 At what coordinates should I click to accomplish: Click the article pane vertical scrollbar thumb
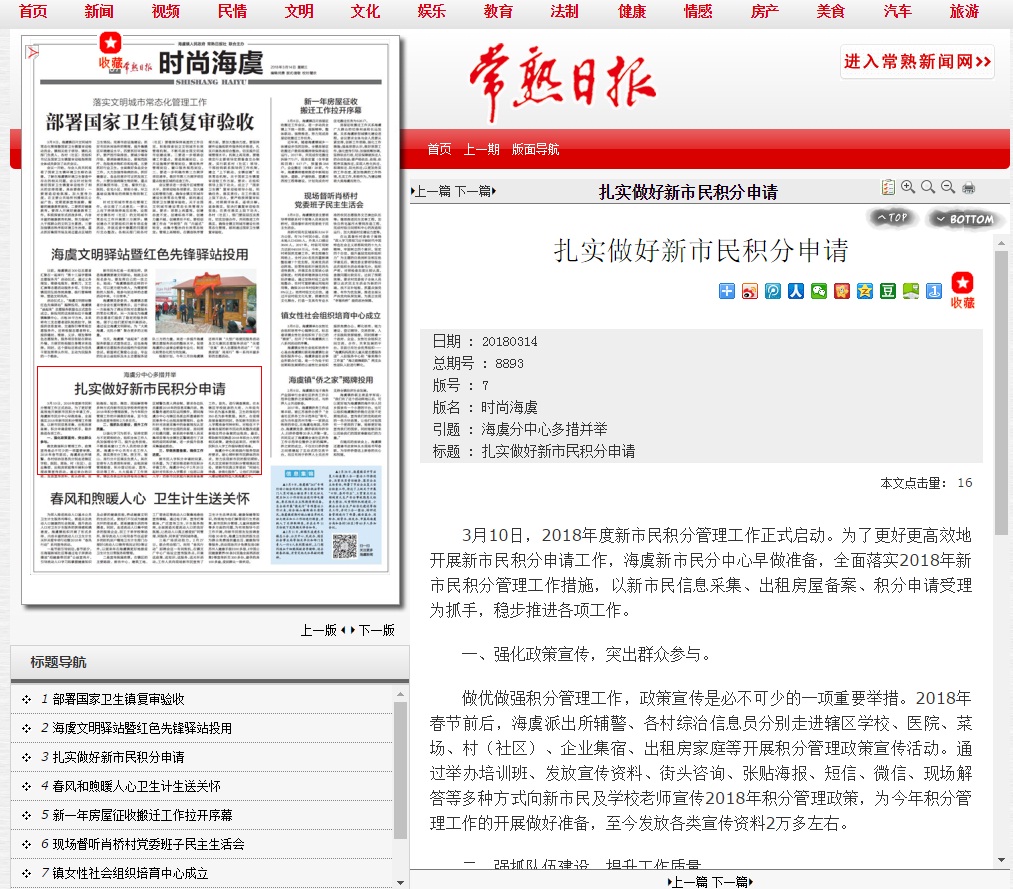coord(1001,392)
